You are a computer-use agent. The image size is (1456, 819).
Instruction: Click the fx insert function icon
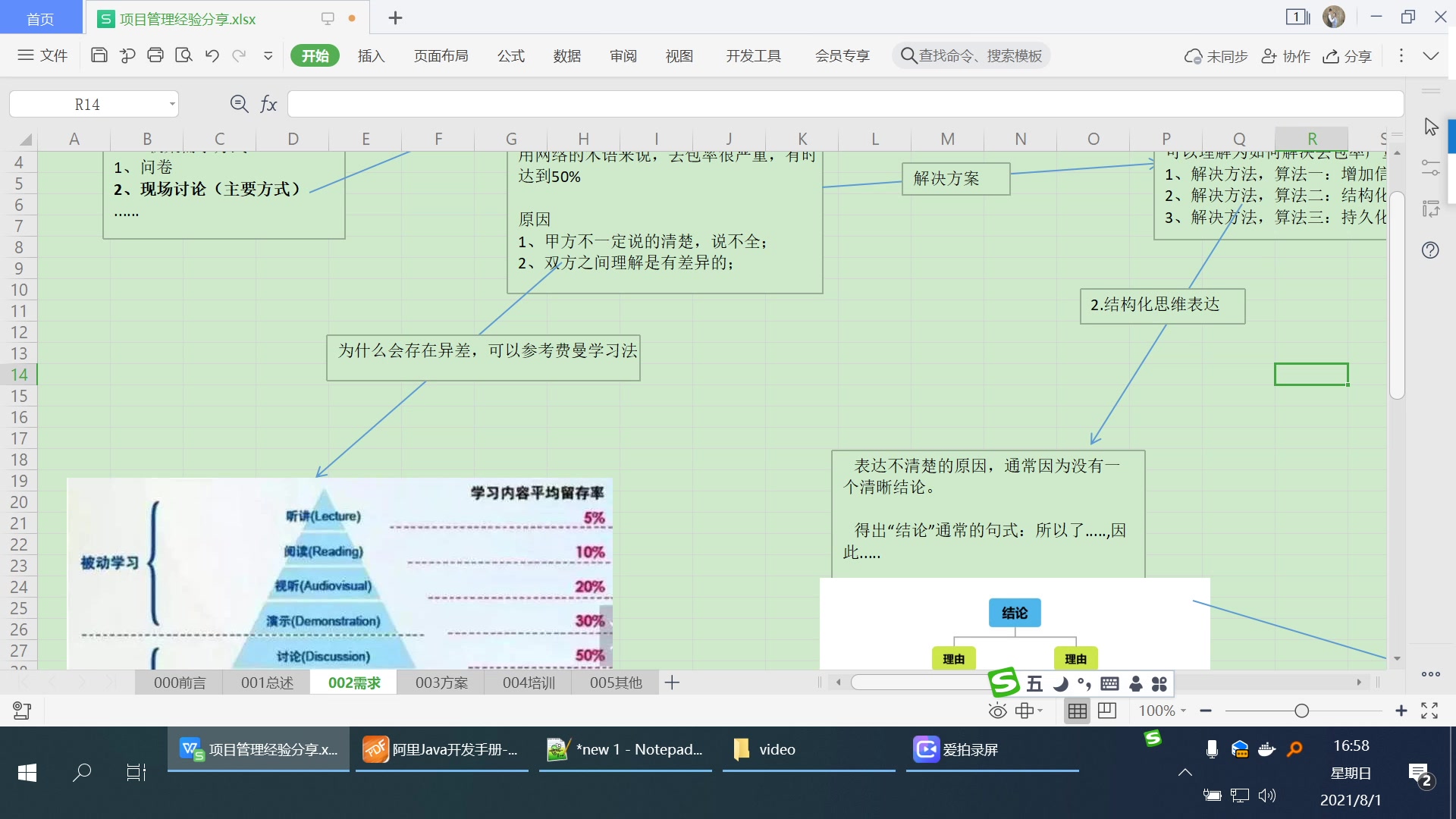pos(268,104)
